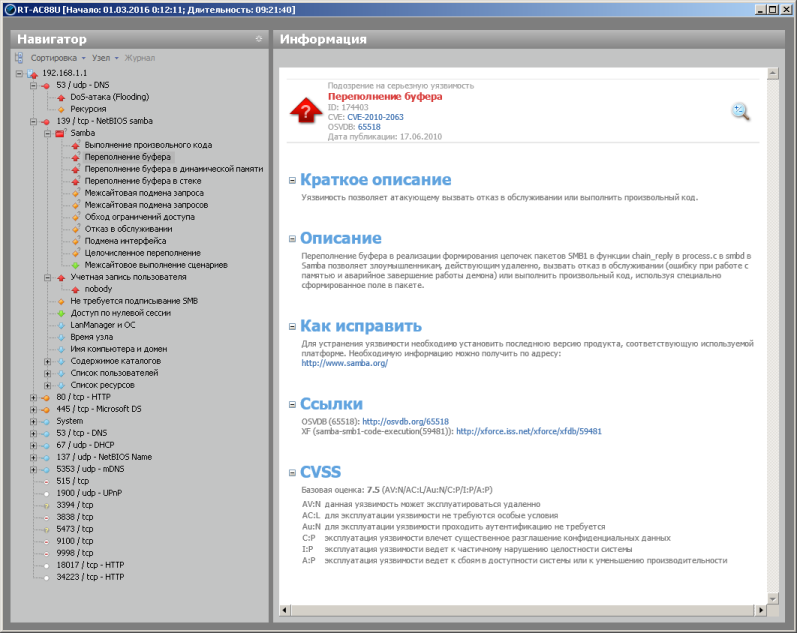
Task: Collapse the Ссылки section
Action: pos(292,404)
